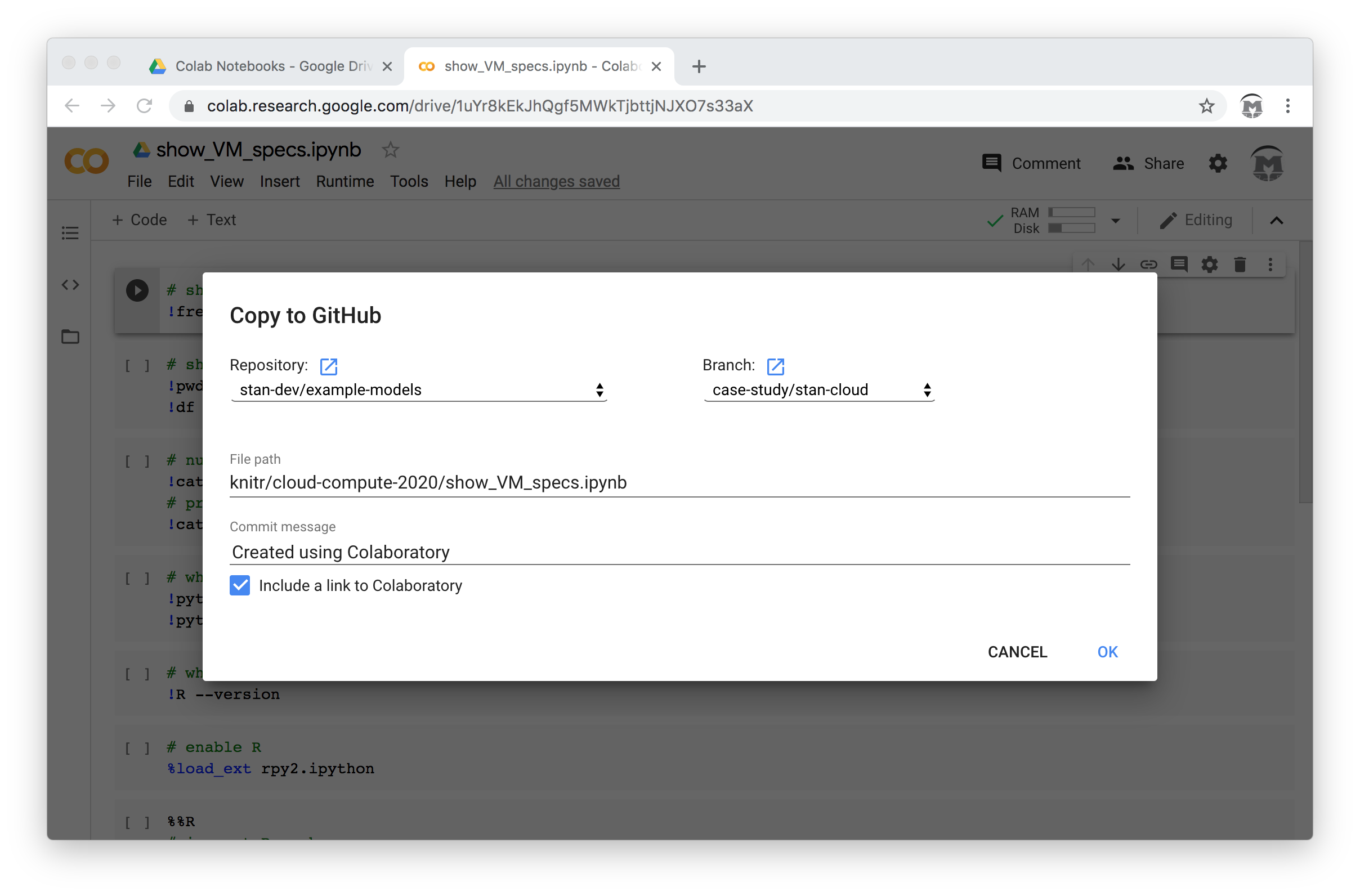Image resolution: width=1360 pixels, height=896 pixels.
Task: Star the show_VM_specs.ipynb notebook title
Action: click(390, 150)
